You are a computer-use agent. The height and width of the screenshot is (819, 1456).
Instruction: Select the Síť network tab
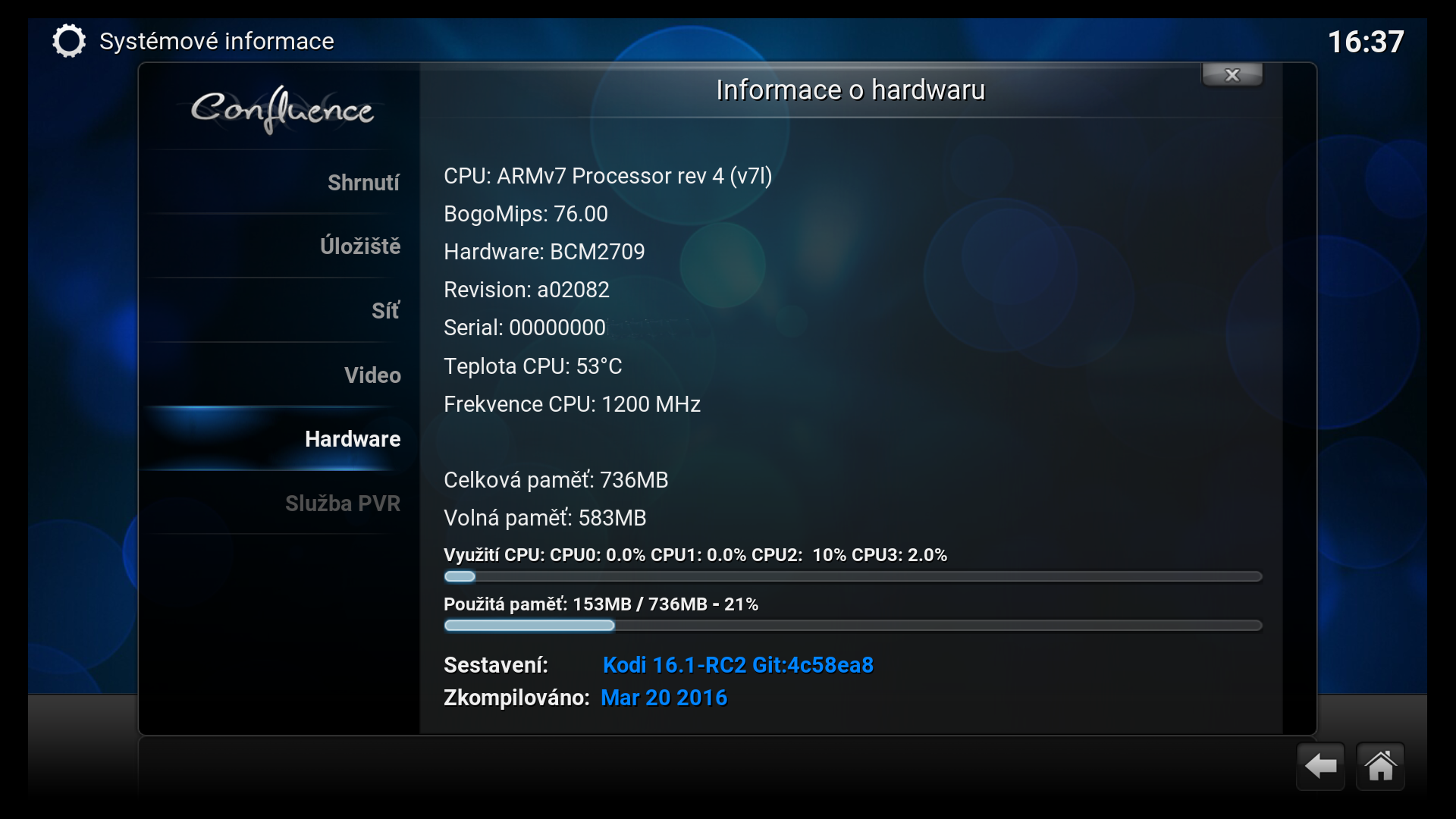point(385,311)
